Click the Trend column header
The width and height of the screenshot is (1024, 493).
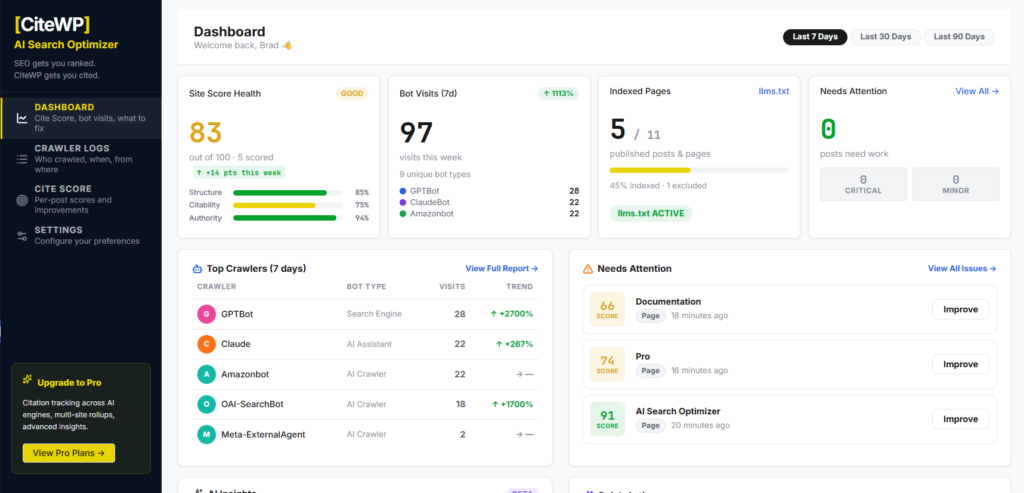click(x=520, y=287)
